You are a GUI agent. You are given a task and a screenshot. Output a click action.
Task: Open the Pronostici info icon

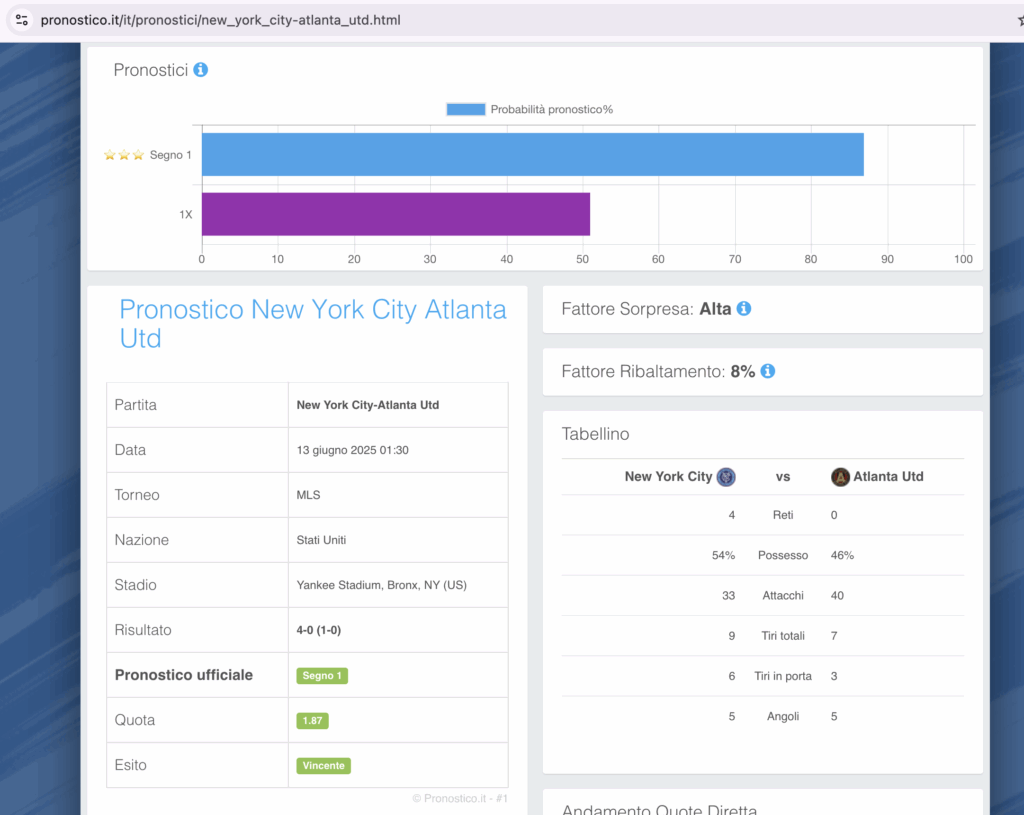pyautogui.click(x=200, y=69)
